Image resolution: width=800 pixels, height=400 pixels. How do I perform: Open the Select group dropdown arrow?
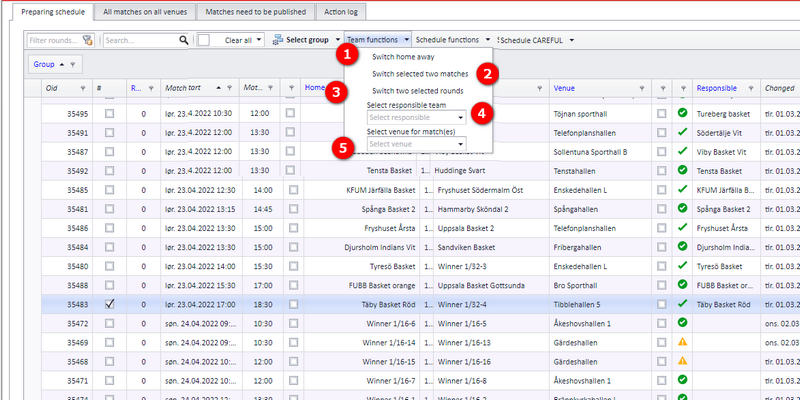click(x=338, y=40)
